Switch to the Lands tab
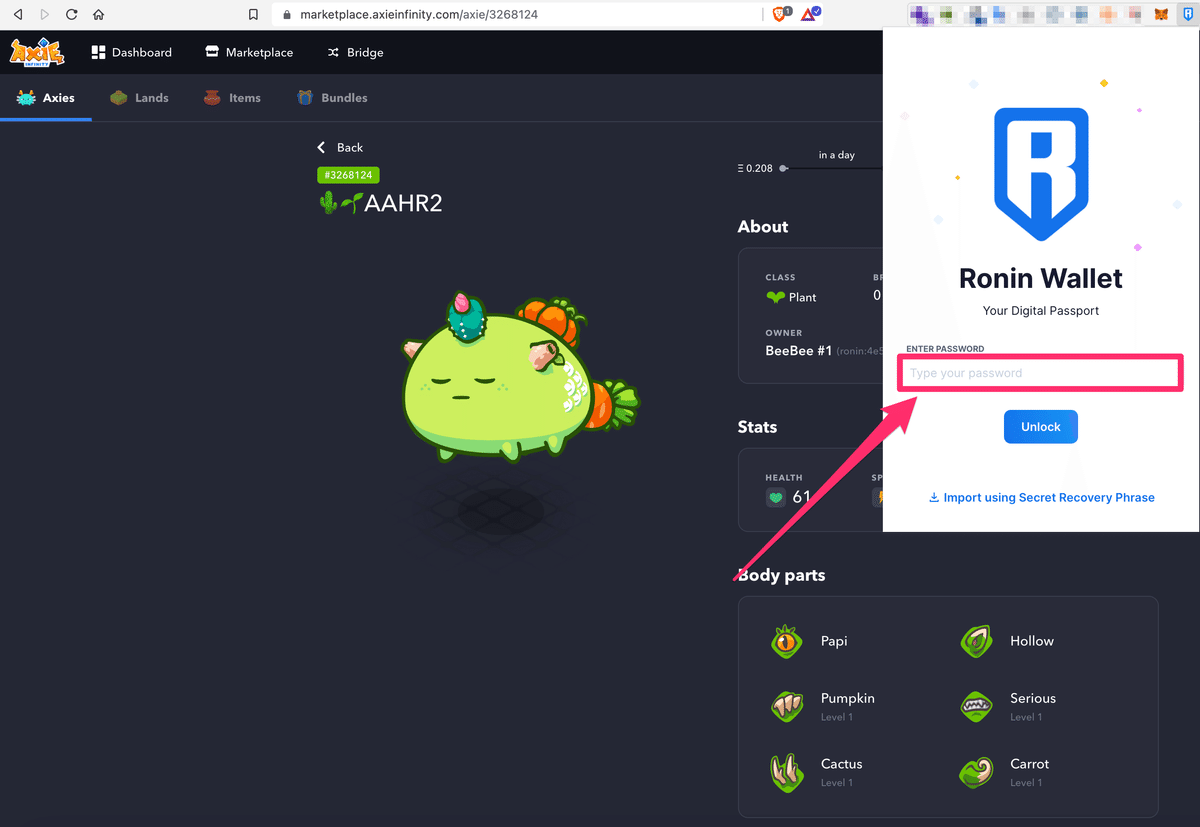 coord(139,97)
